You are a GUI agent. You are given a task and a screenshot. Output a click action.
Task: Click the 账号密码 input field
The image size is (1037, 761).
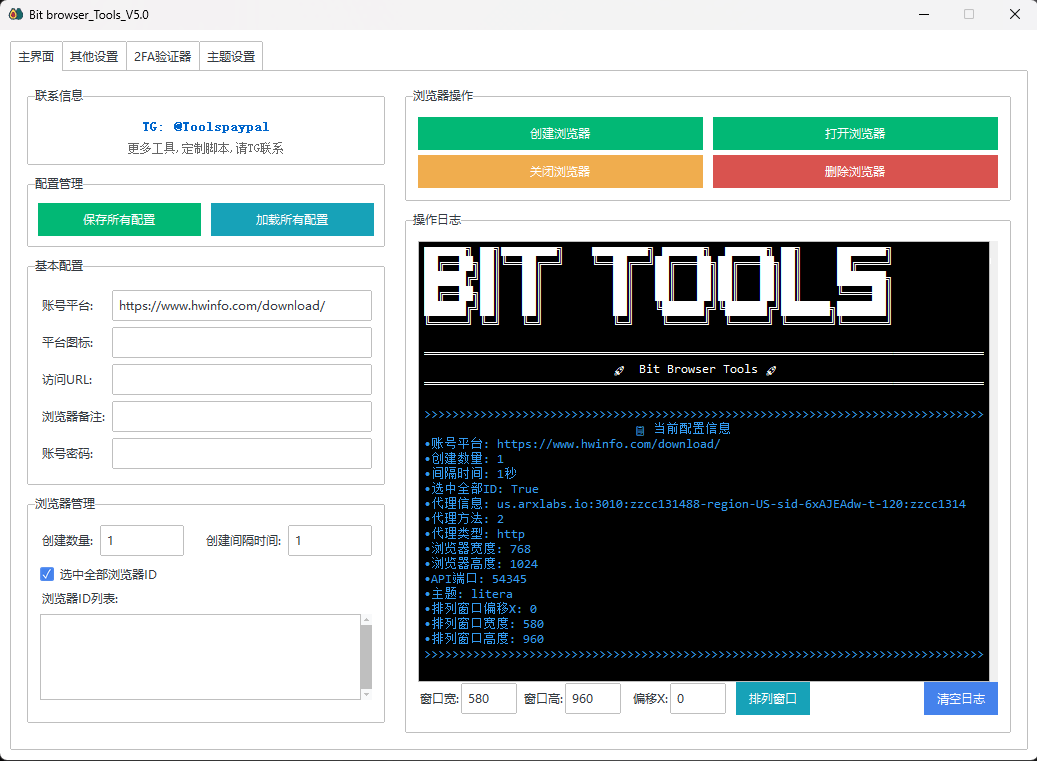[241, 453]
